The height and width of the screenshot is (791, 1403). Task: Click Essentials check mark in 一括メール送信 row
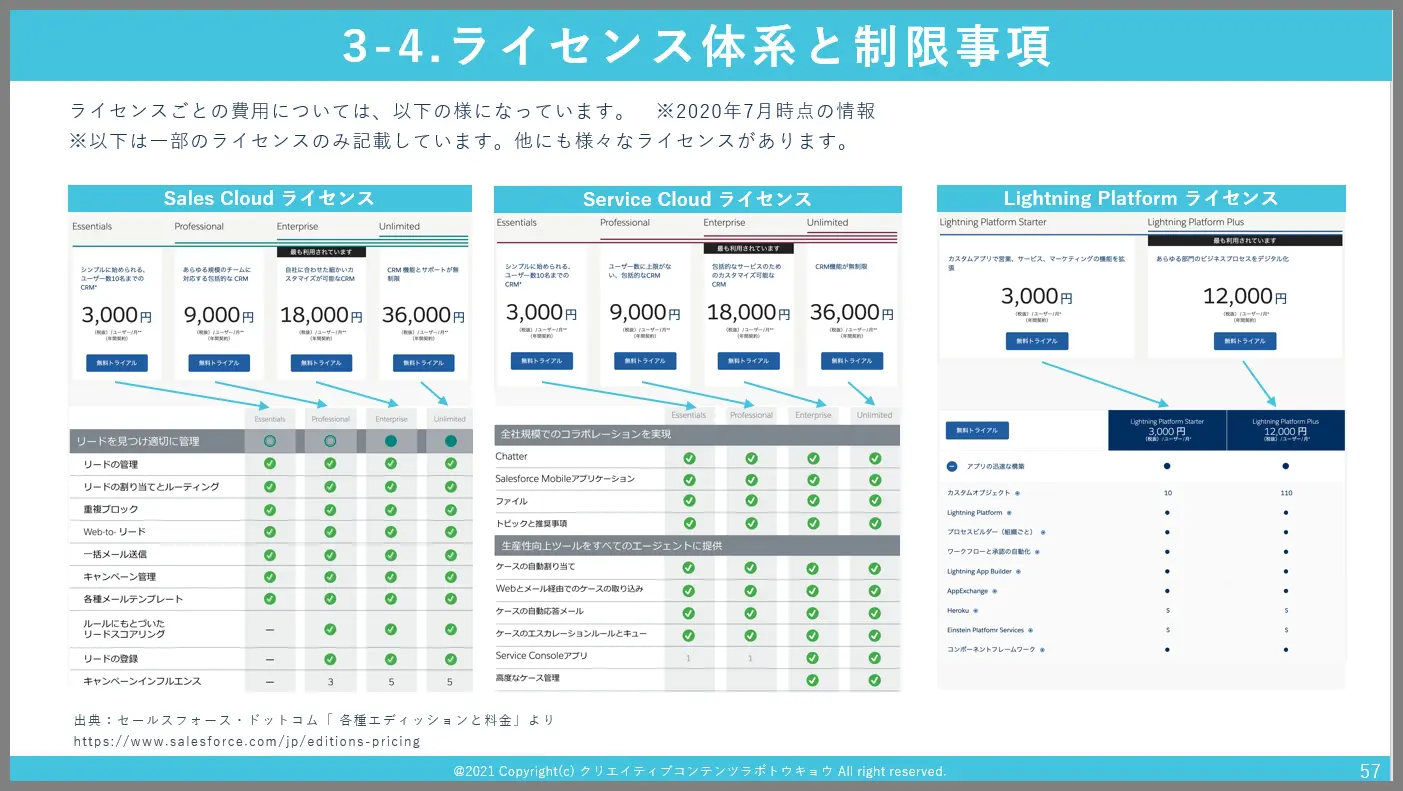[x=270, y=553]
